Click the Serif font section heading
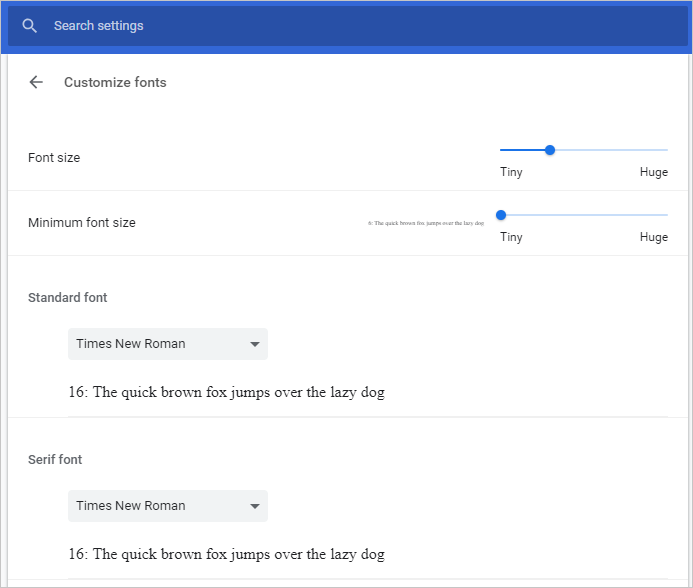Image resolution: width=693 pixels, height=588 pixels. pyautogui.click(x=55, y=460)
